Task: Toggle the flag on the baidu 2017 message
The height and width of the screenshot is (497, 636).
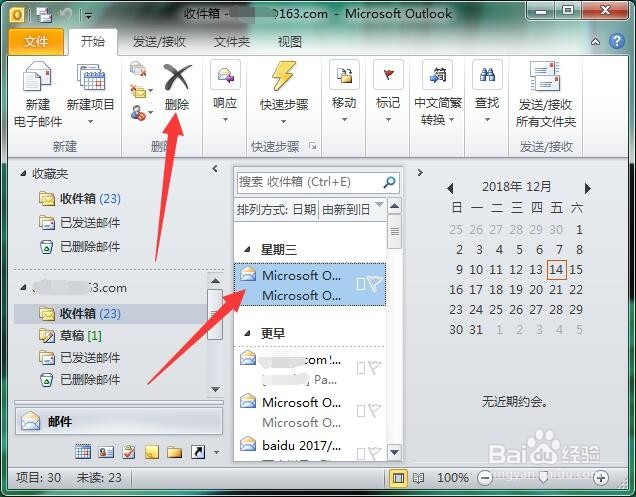Action: coord(374,453)
